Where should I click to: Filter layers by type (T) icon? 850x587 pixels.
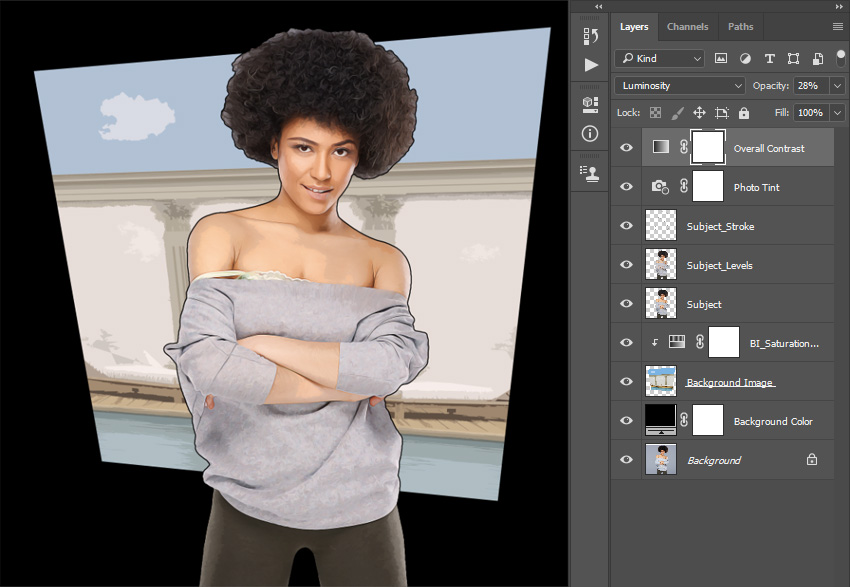coord(769,58)
